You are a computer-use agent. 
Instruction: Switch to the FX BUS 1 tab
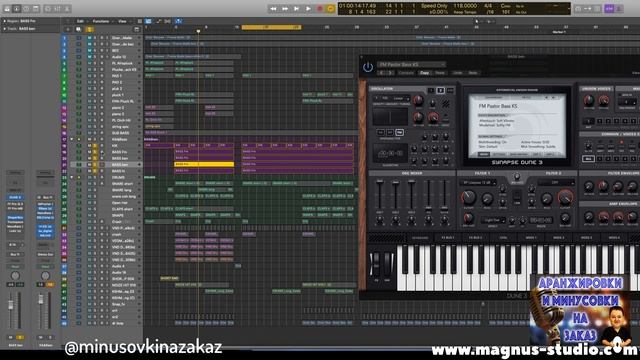click(x=448, y=238)
